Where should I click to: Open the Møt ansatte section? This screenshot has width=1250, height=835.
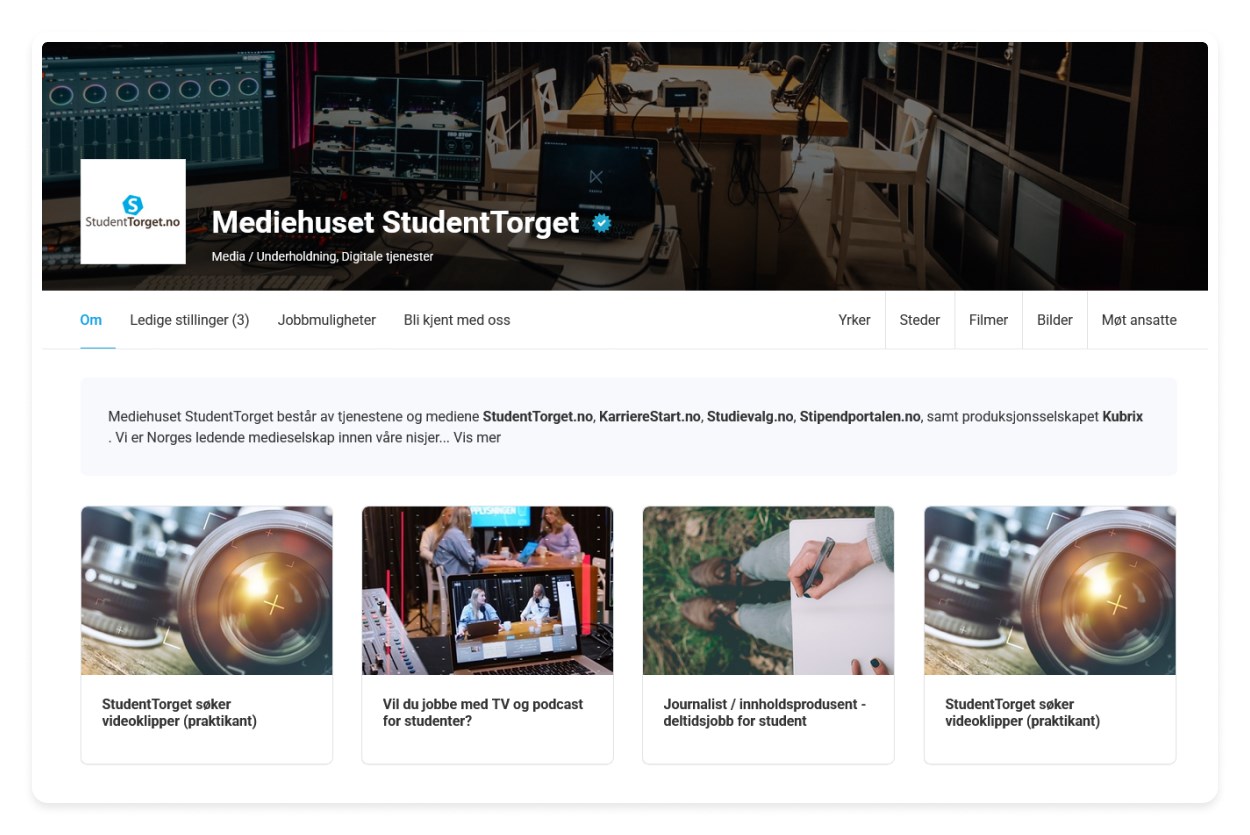[1139, 320]
